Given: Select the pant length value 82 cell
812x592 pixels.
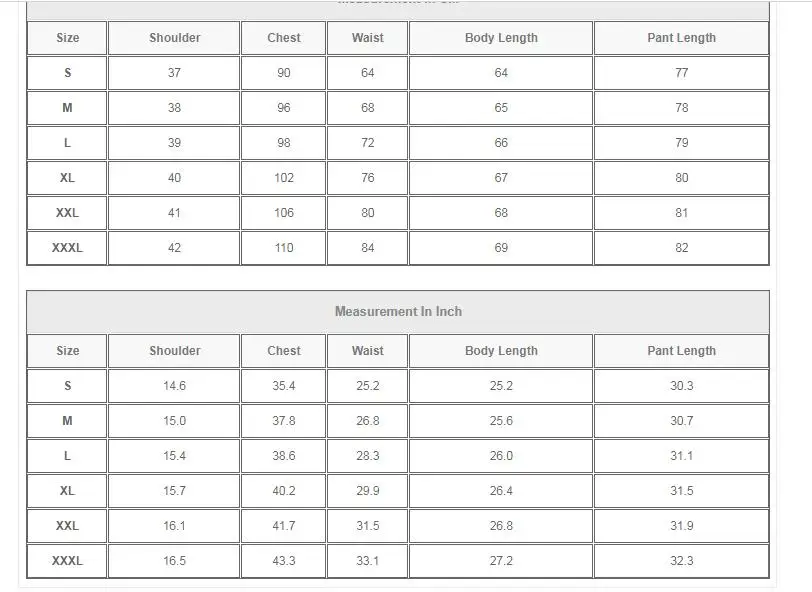Looking at the screenshot, I should (682, 248).
